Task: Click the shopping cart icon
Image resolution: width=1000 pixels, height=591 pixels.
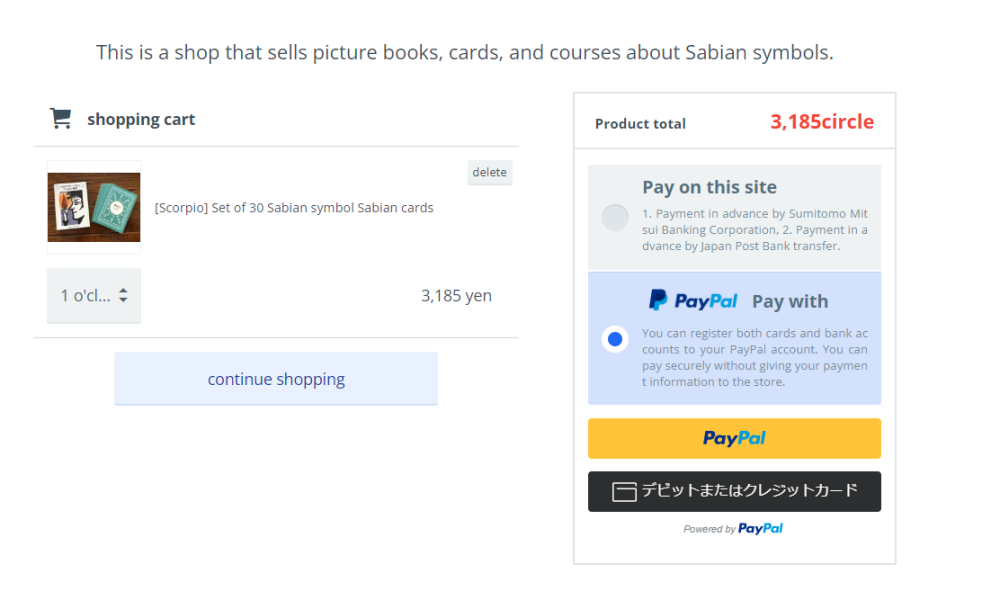Action: [x=61, y=119]
